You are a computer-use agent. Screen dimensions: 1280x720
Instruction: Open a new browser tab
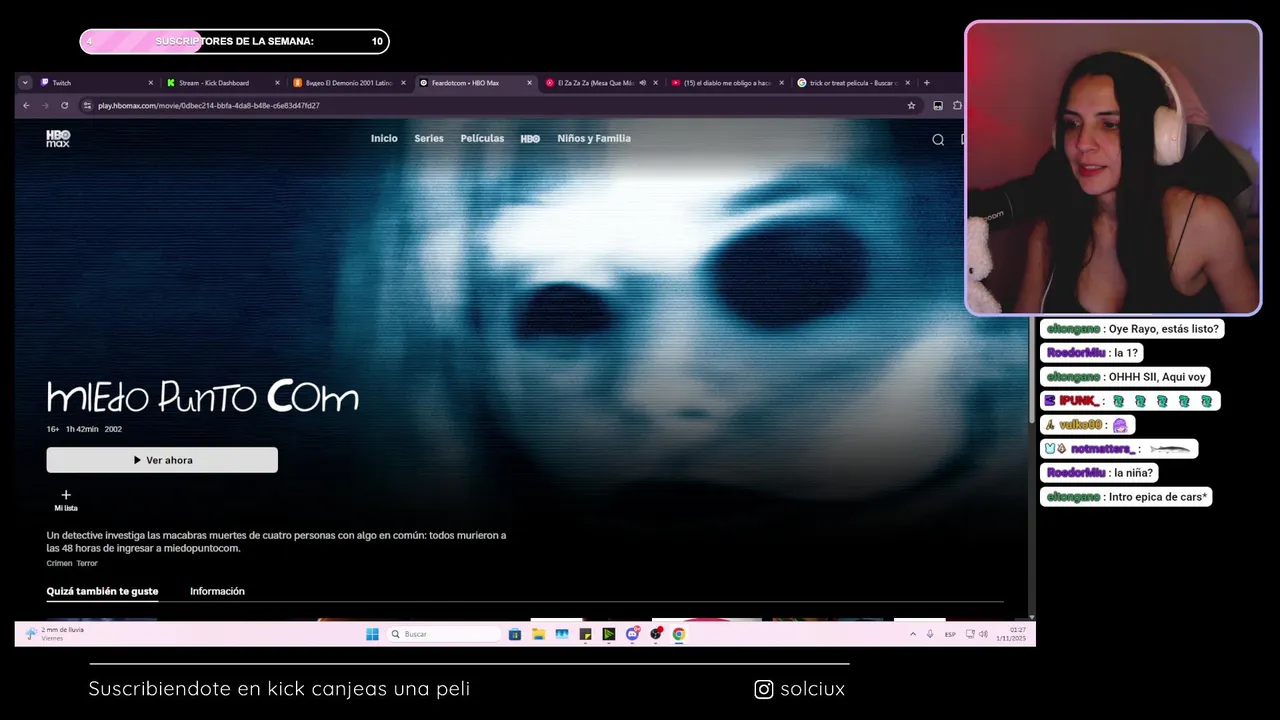(926, 83)
